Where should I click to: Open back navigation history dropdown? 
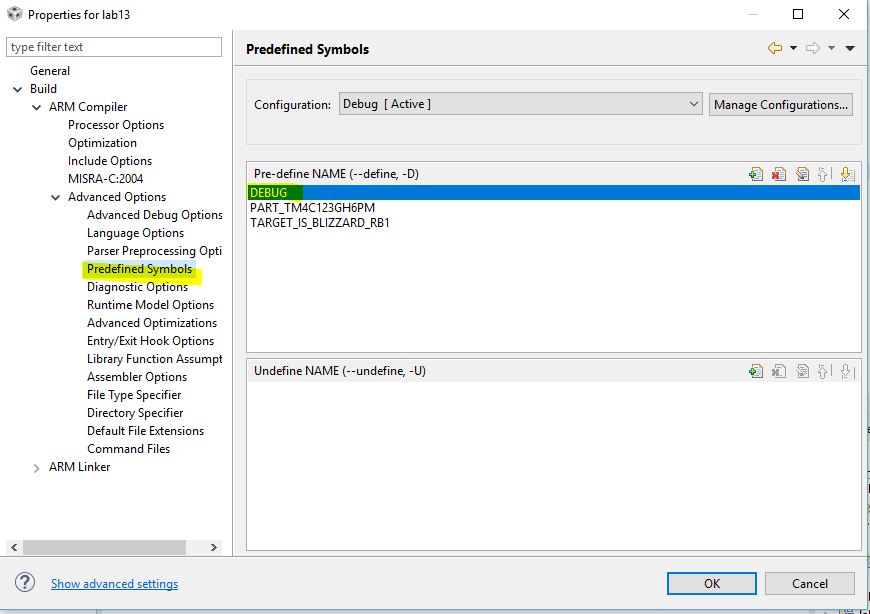(793, 48)
